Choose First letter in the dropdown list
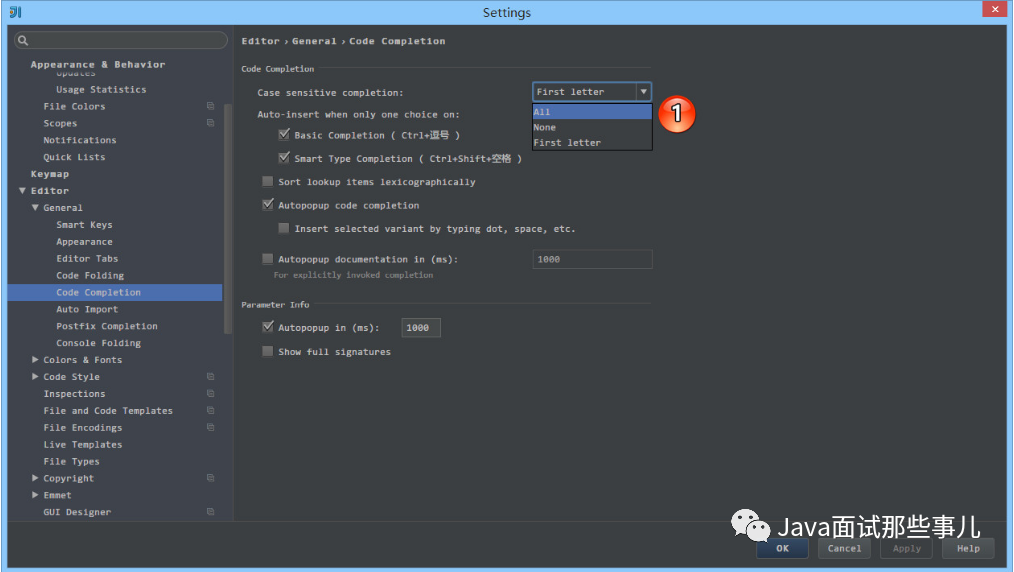This screenshot has height=572, width=1014. tap(592, 143)
